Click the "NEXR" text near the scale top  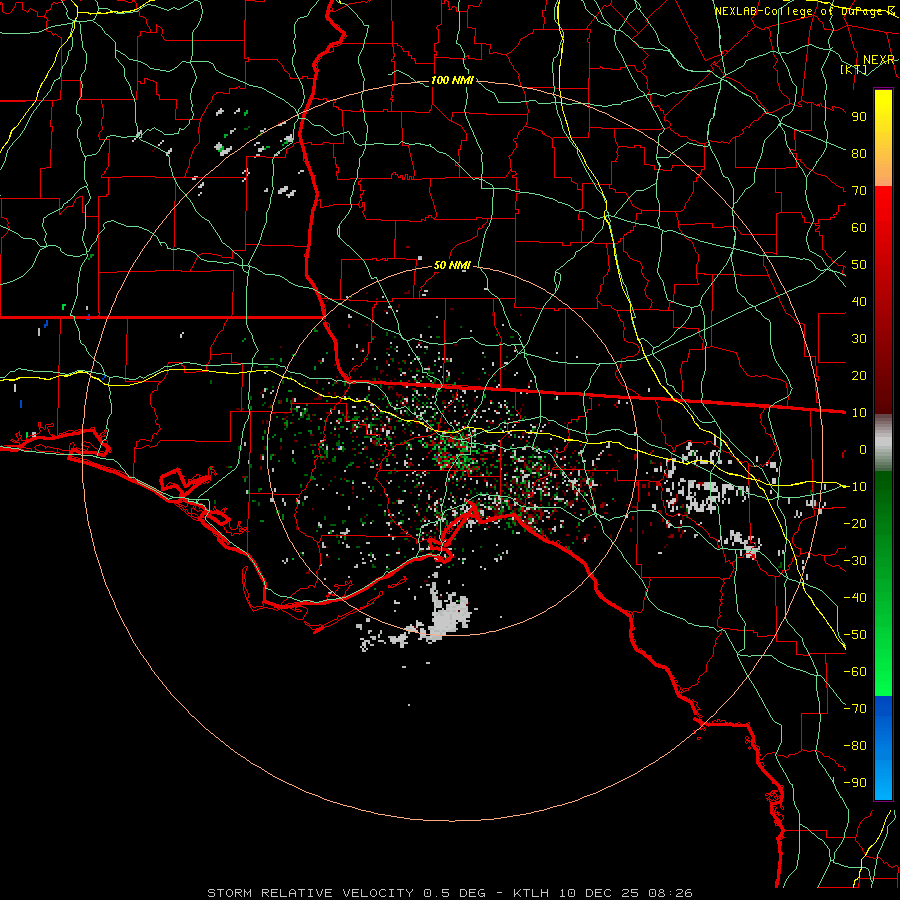879,60
